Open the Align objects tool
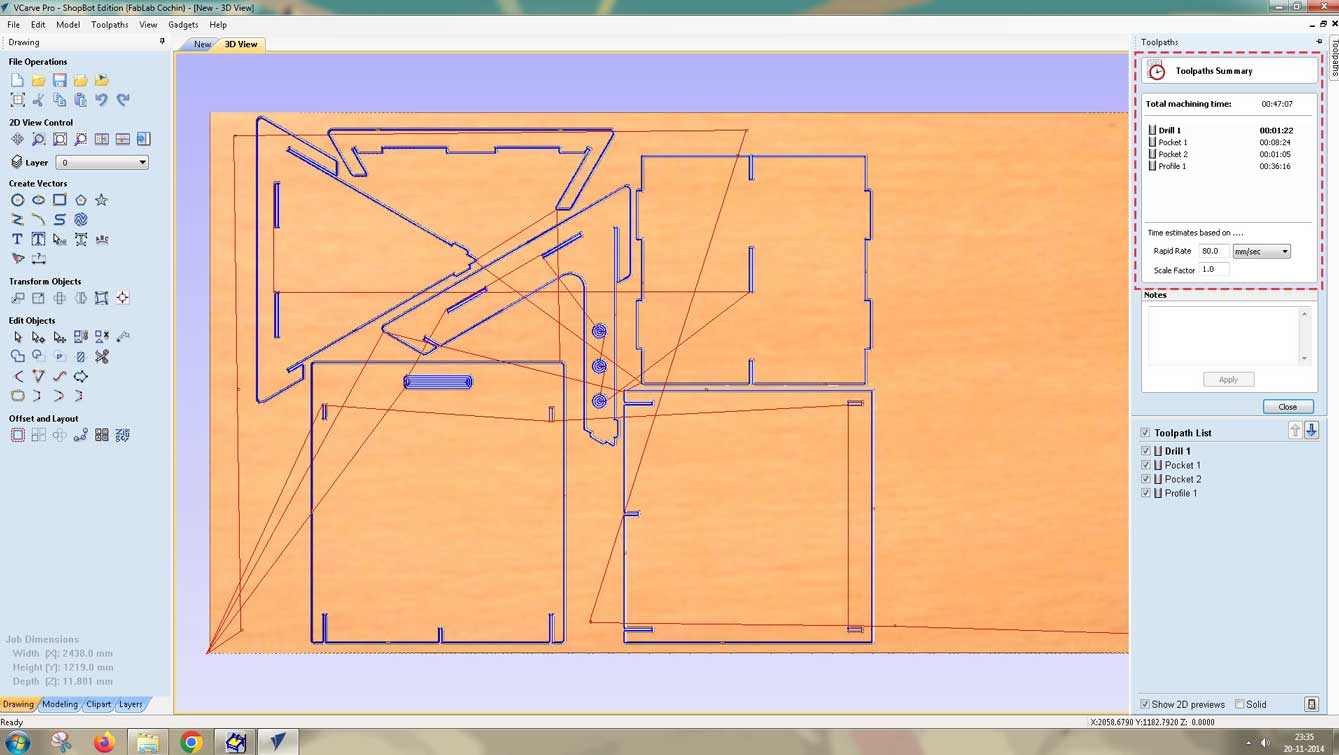Screen dimensions: 1339x755 122,298
